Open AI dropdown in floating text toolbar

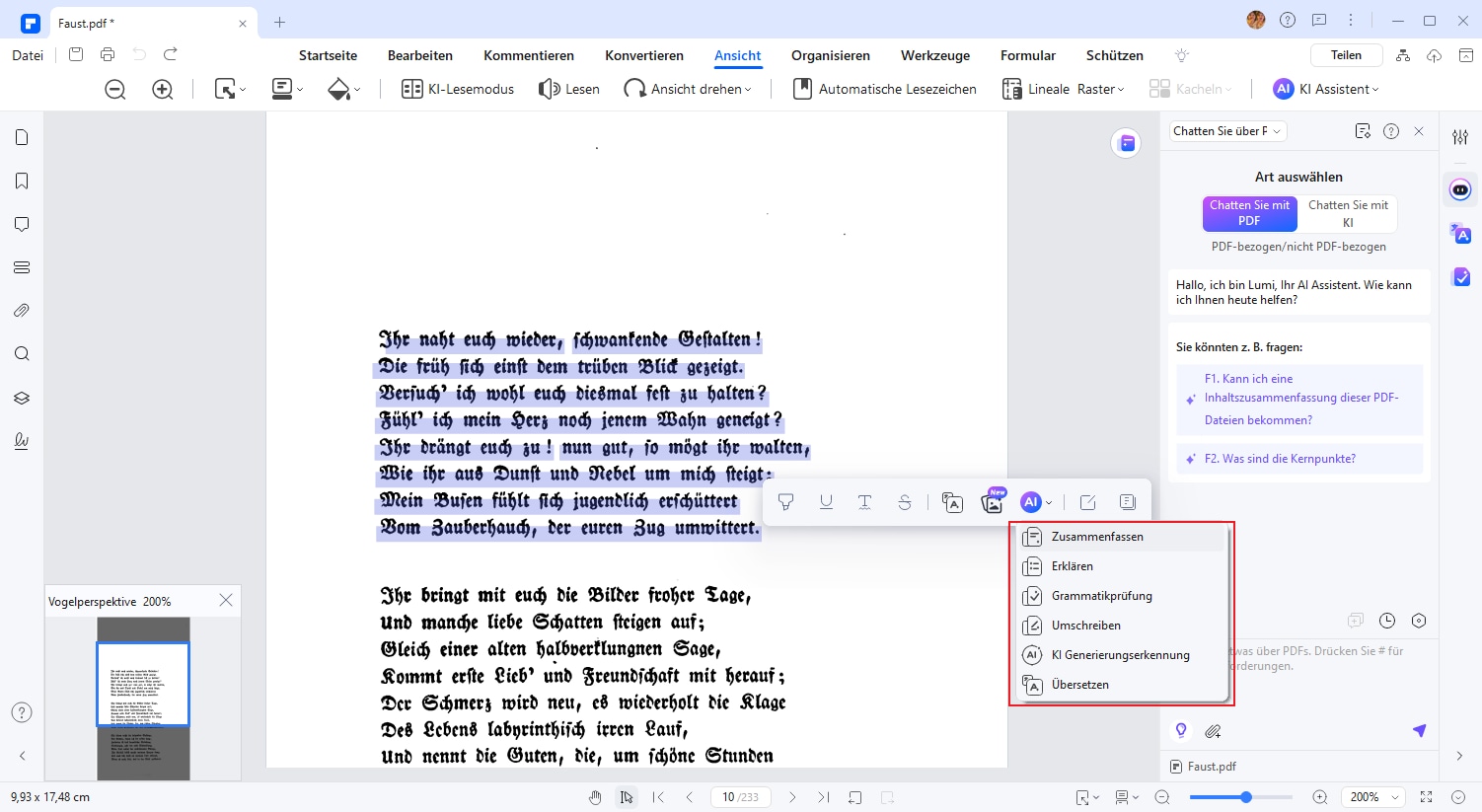point(1036,502)
